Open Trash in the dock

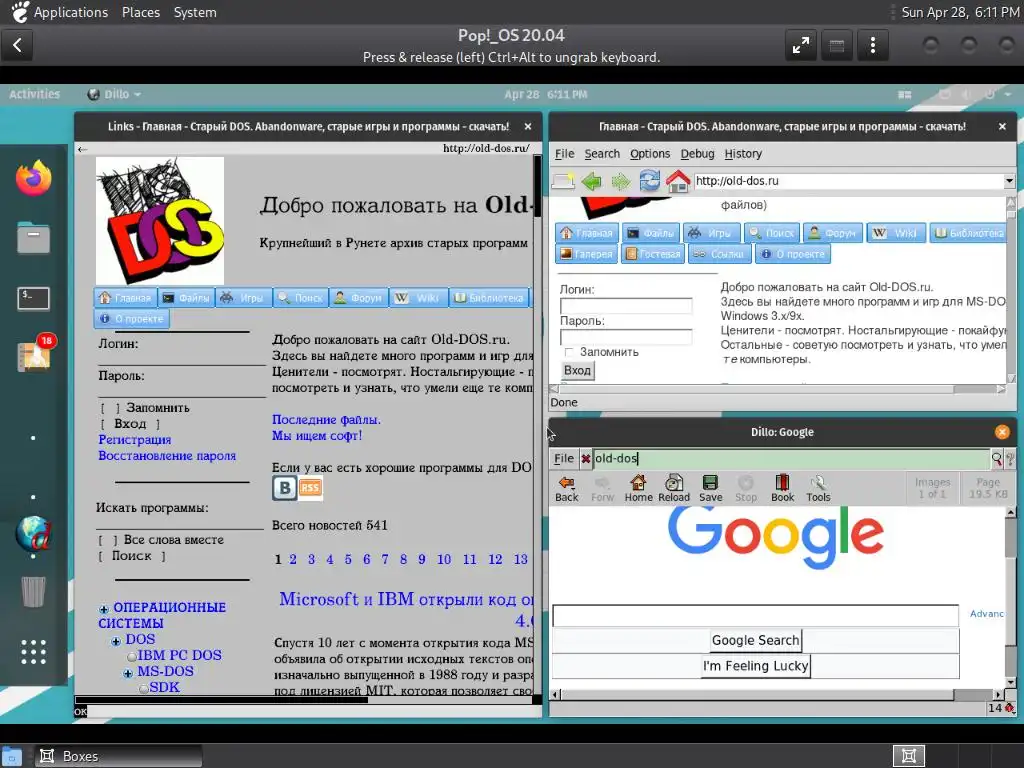33,591
